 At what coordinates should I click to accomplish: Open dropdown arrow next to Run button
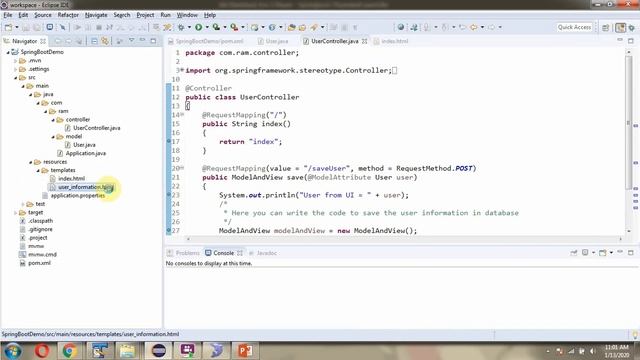(x=207, y=27)
